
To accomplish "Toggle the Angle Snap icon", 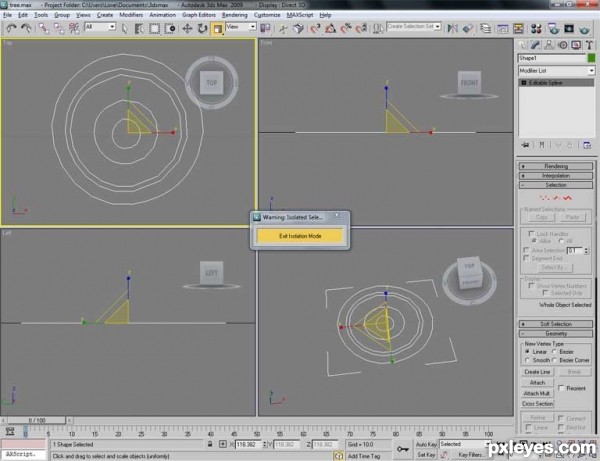I will 330,29.
